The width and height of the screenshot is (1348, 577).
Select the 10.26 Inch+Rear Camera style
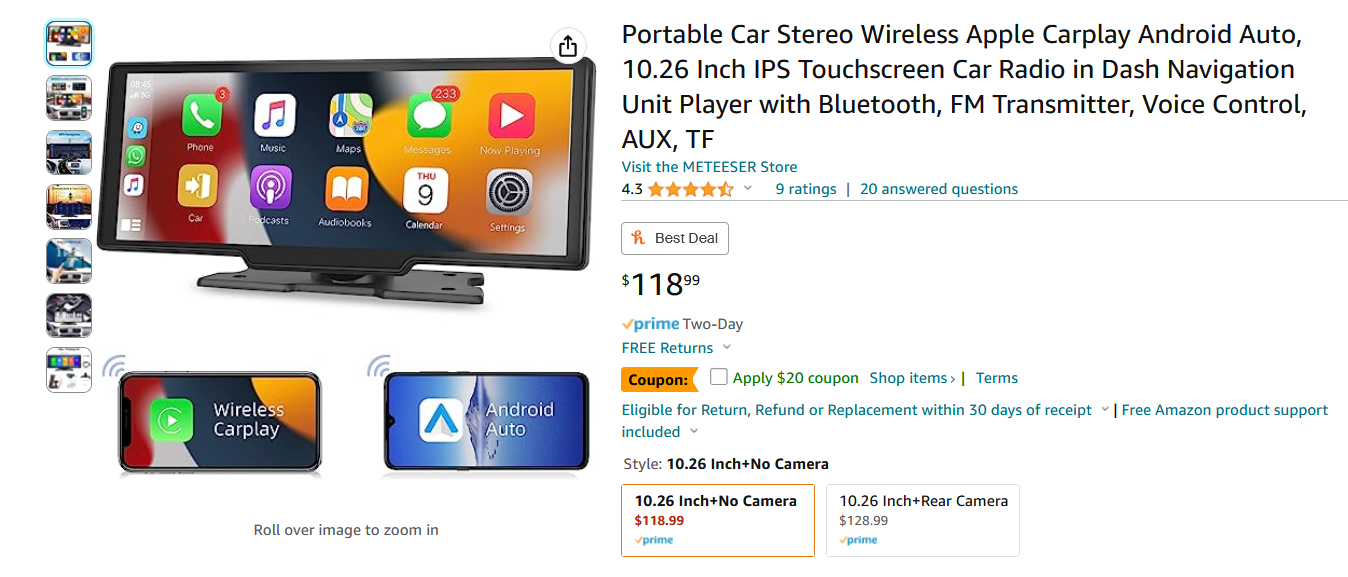click(x=923, y=520)
